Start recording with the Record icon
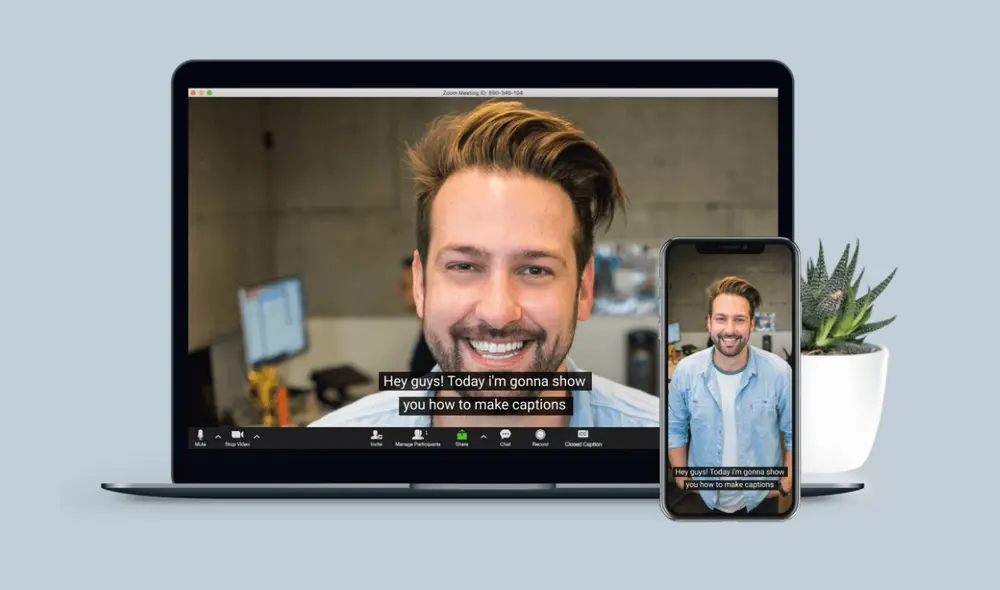Image resolution: width=1000 pixels, height=590 pixels. click(540, 436)
